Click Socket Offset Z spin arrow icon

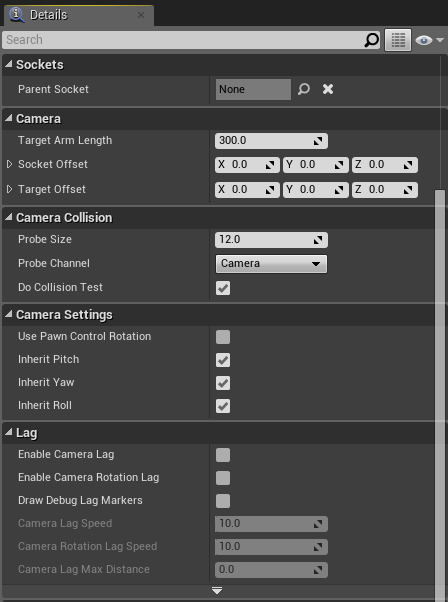408,165
